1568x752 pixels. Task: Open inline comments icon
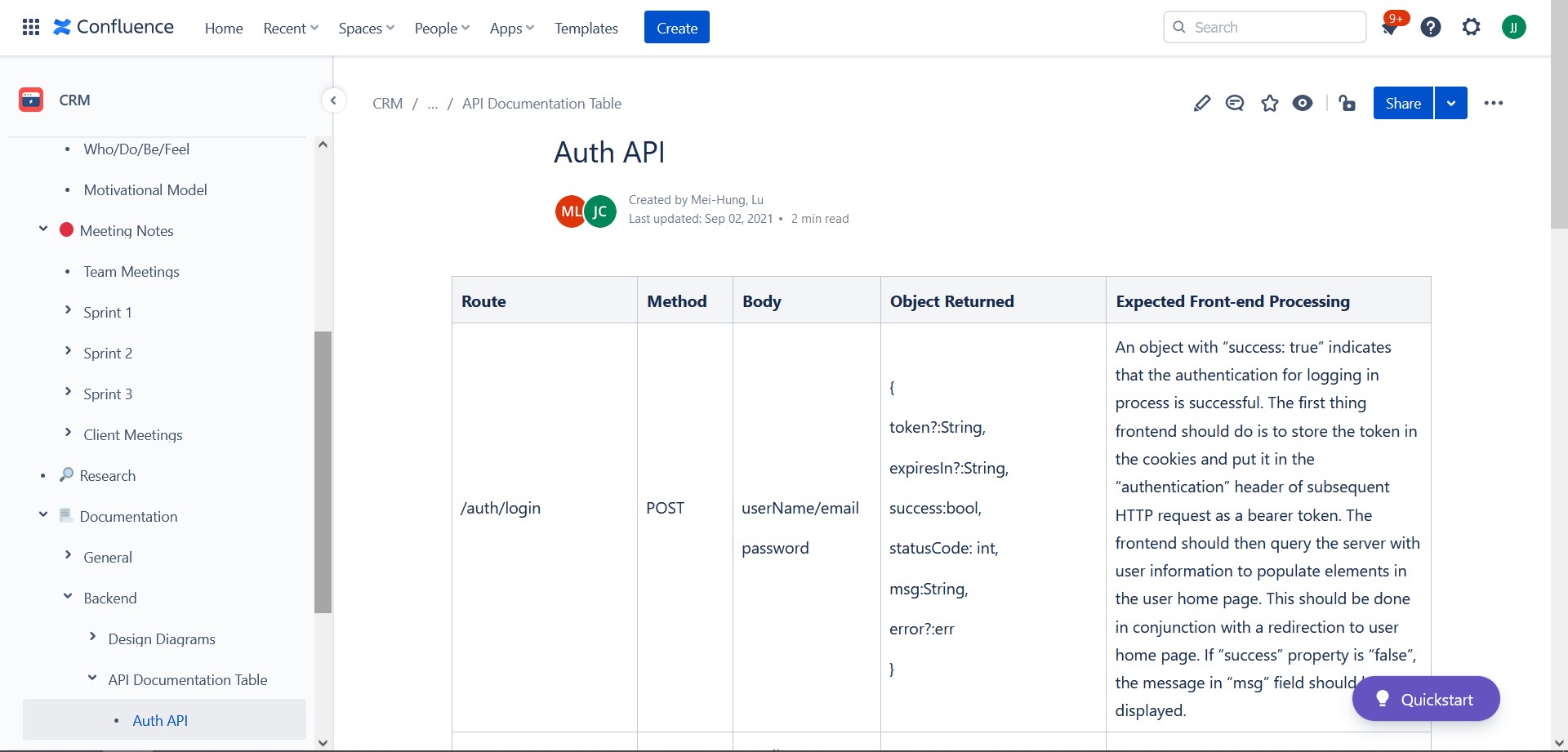[1235, 103]
